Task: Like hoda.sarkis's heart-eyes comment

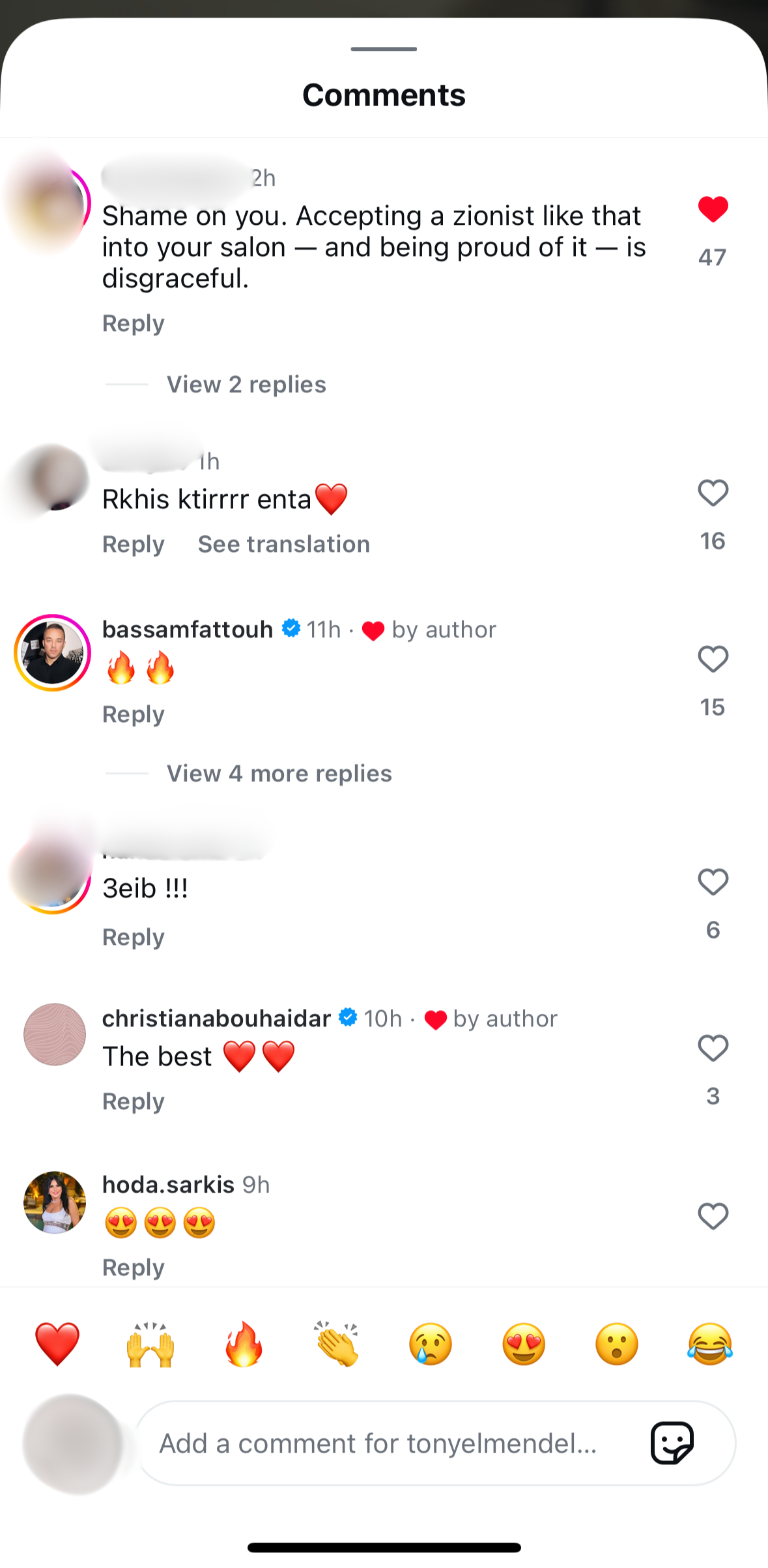Action: tap(712, 1217)
